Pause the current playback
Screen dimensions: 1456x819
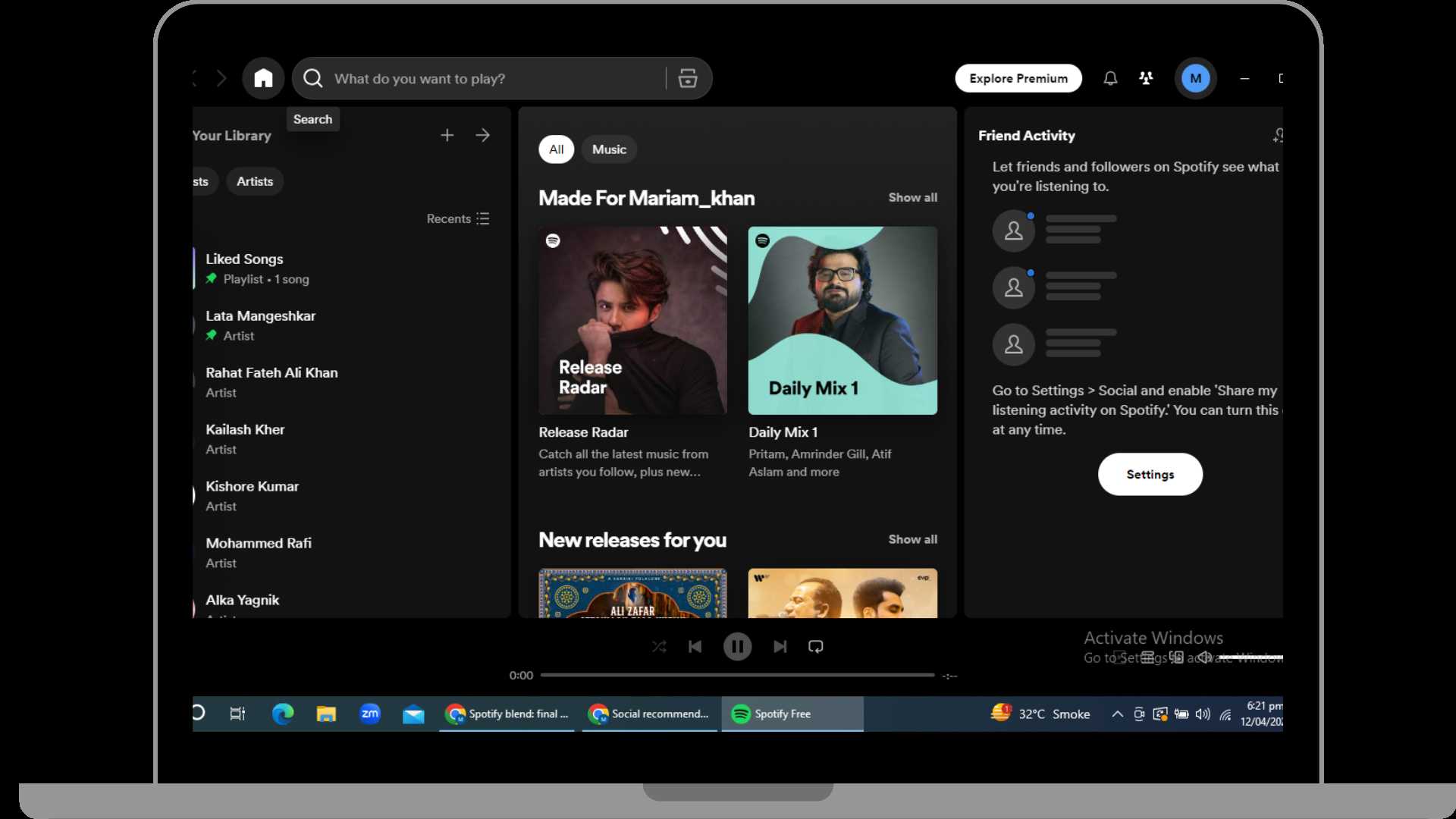(737, 647)
